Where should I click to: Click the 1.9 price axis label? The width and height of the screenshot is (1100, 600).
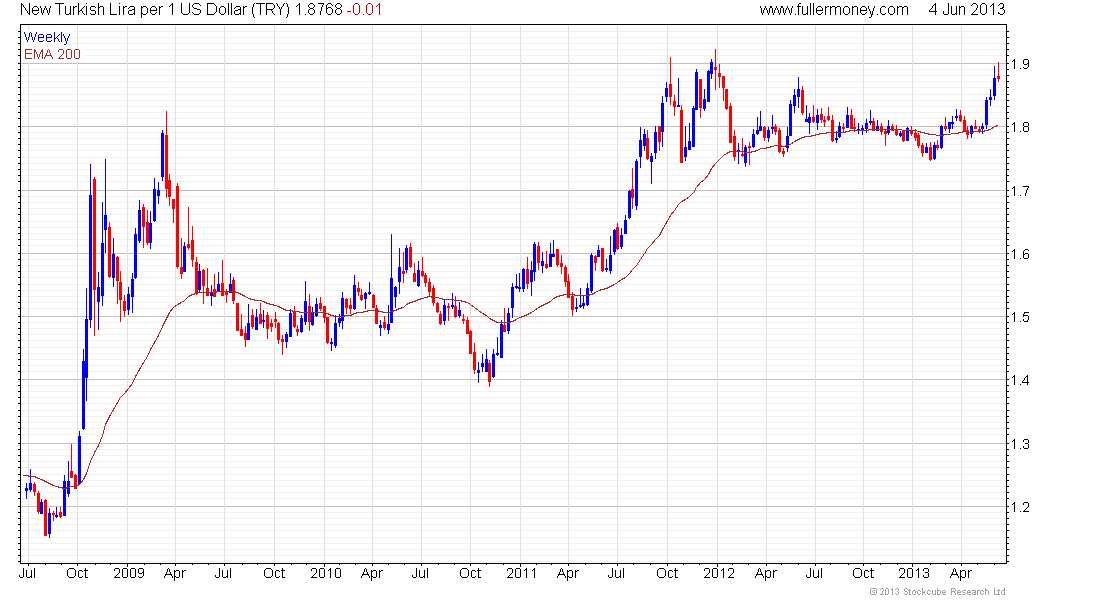tap(1020, 64)
